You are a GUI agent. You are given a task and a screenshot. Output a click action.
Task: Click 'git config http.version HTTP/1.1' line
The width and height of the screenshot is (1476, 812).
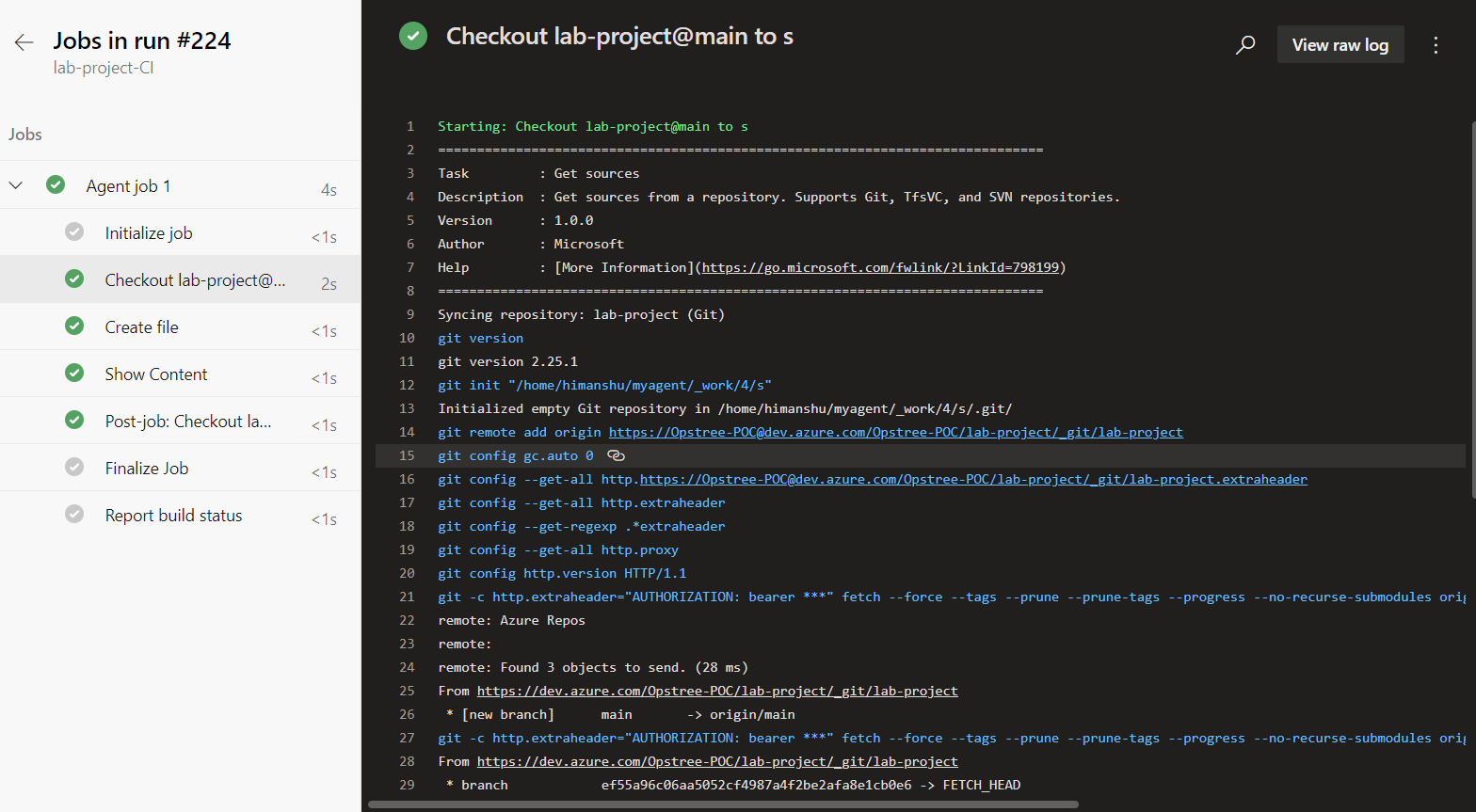coord(562,573)
